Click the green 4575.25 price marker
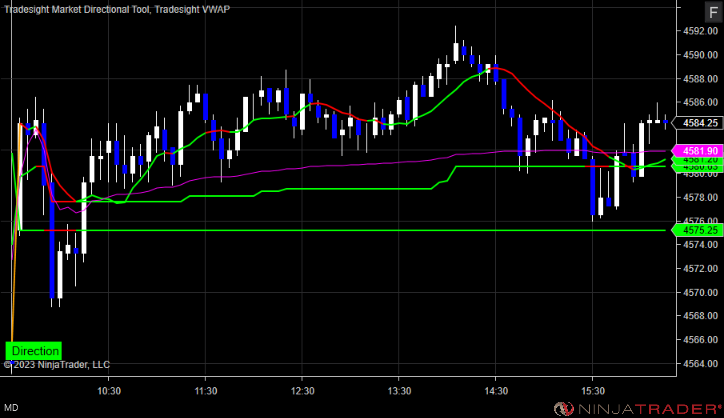 coord(698,230)
